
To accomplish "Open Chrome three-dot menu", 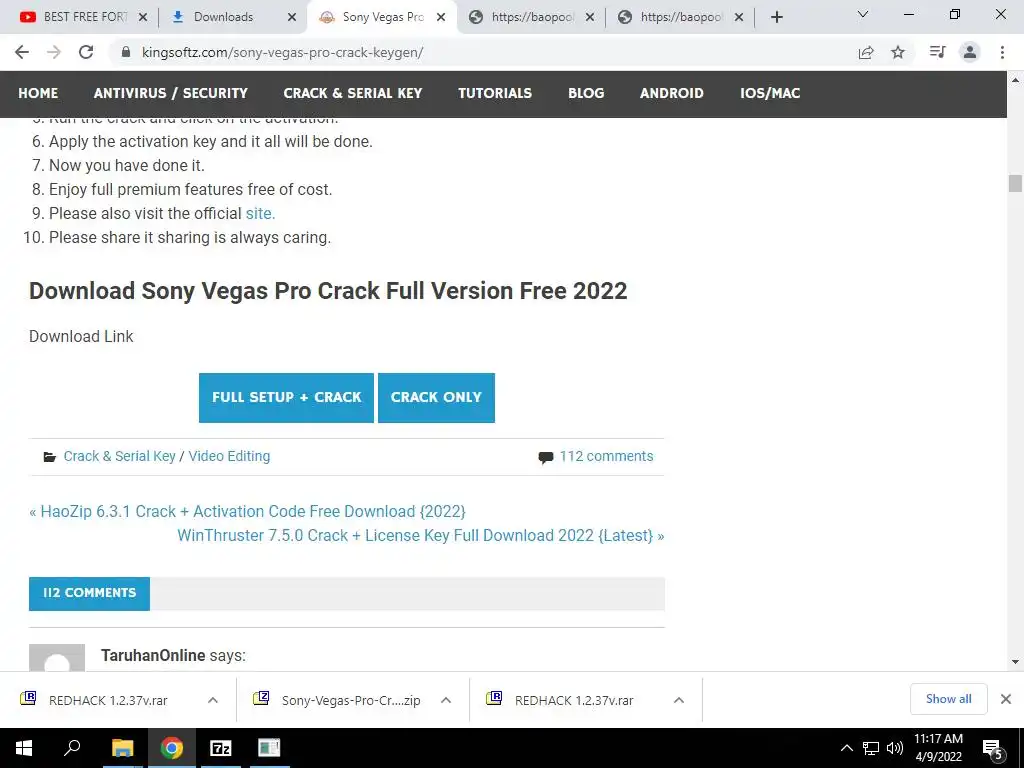I will tap(1002, 52).
